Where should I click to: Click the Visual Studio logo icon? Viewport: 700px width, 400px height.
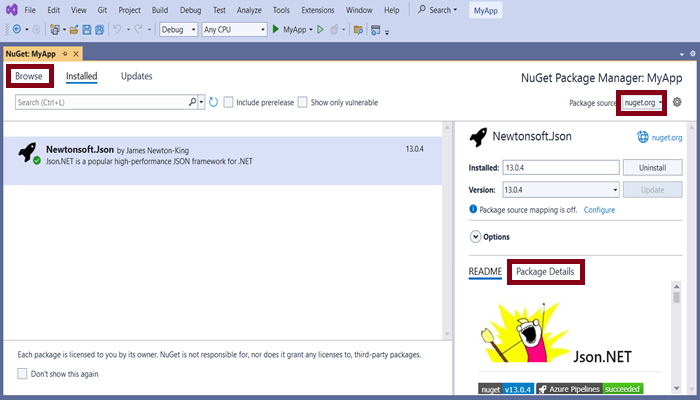pyautogui.click(x=12, y=9)
